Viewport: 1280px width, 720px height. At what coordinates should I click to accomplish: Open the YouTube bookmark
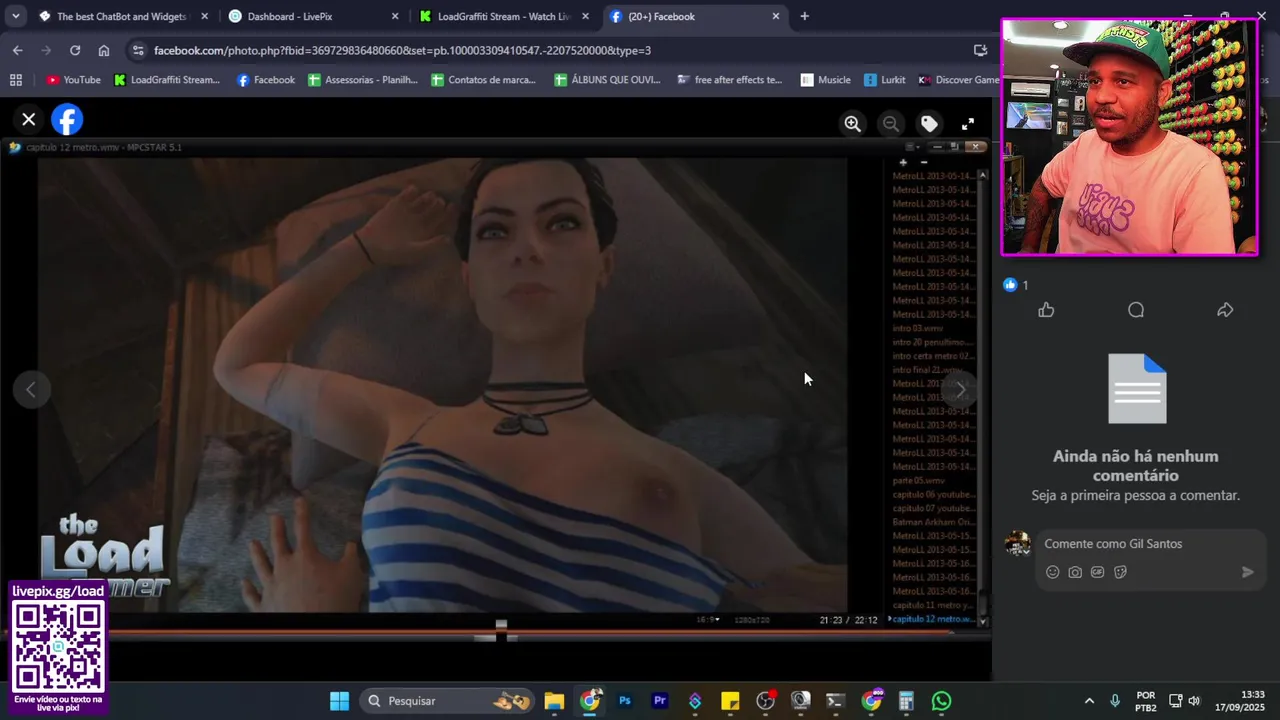(x=73, y=80)
